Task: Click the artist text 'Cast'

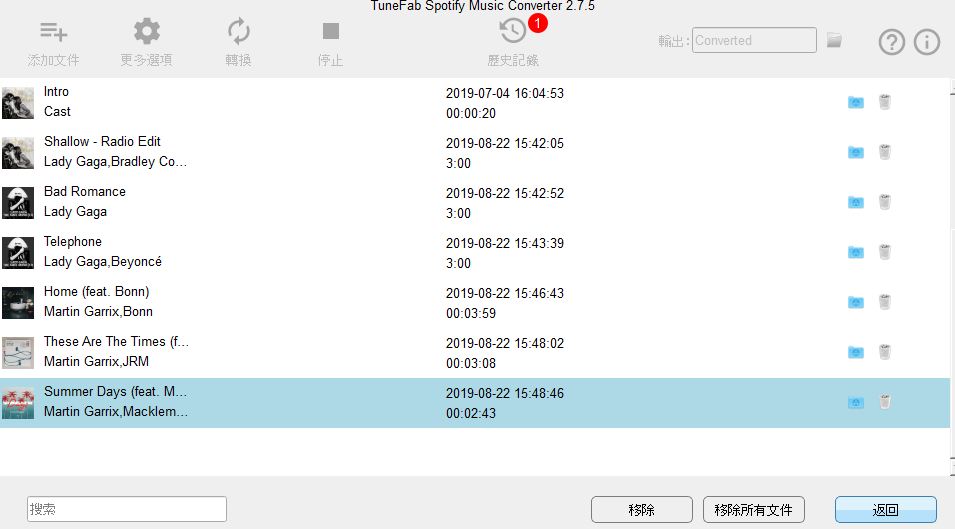Action: (57, 111)
